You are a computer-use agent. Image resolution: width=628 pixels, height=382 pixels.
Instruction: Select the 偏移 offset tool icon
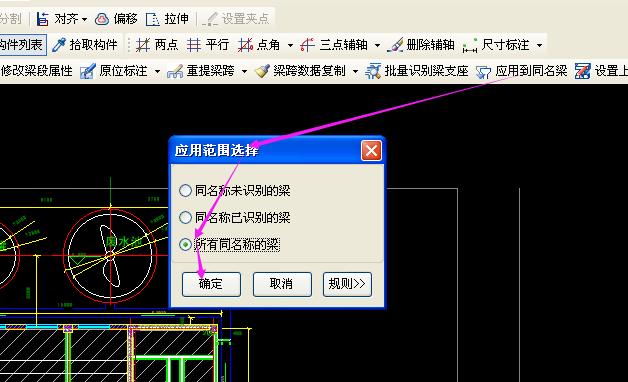pos(102,19)
